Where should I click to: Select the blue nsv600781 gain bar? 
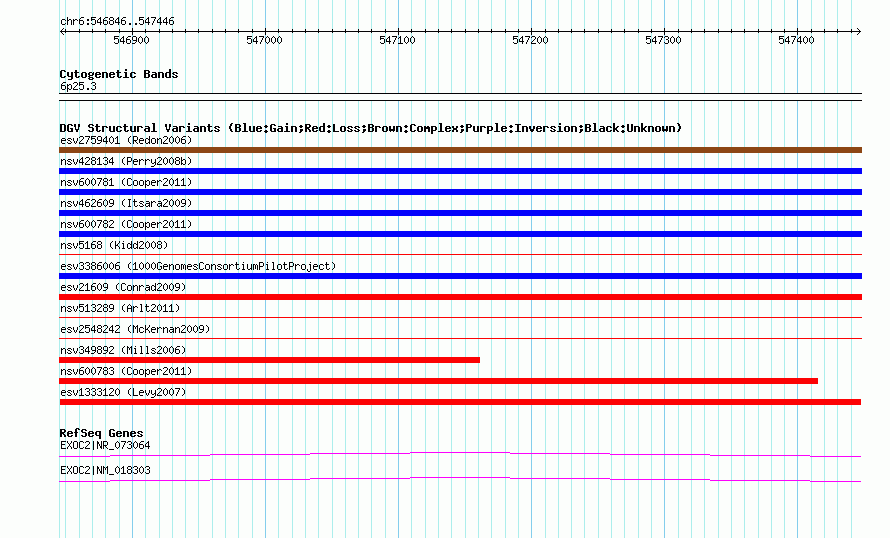pos(460,192)
